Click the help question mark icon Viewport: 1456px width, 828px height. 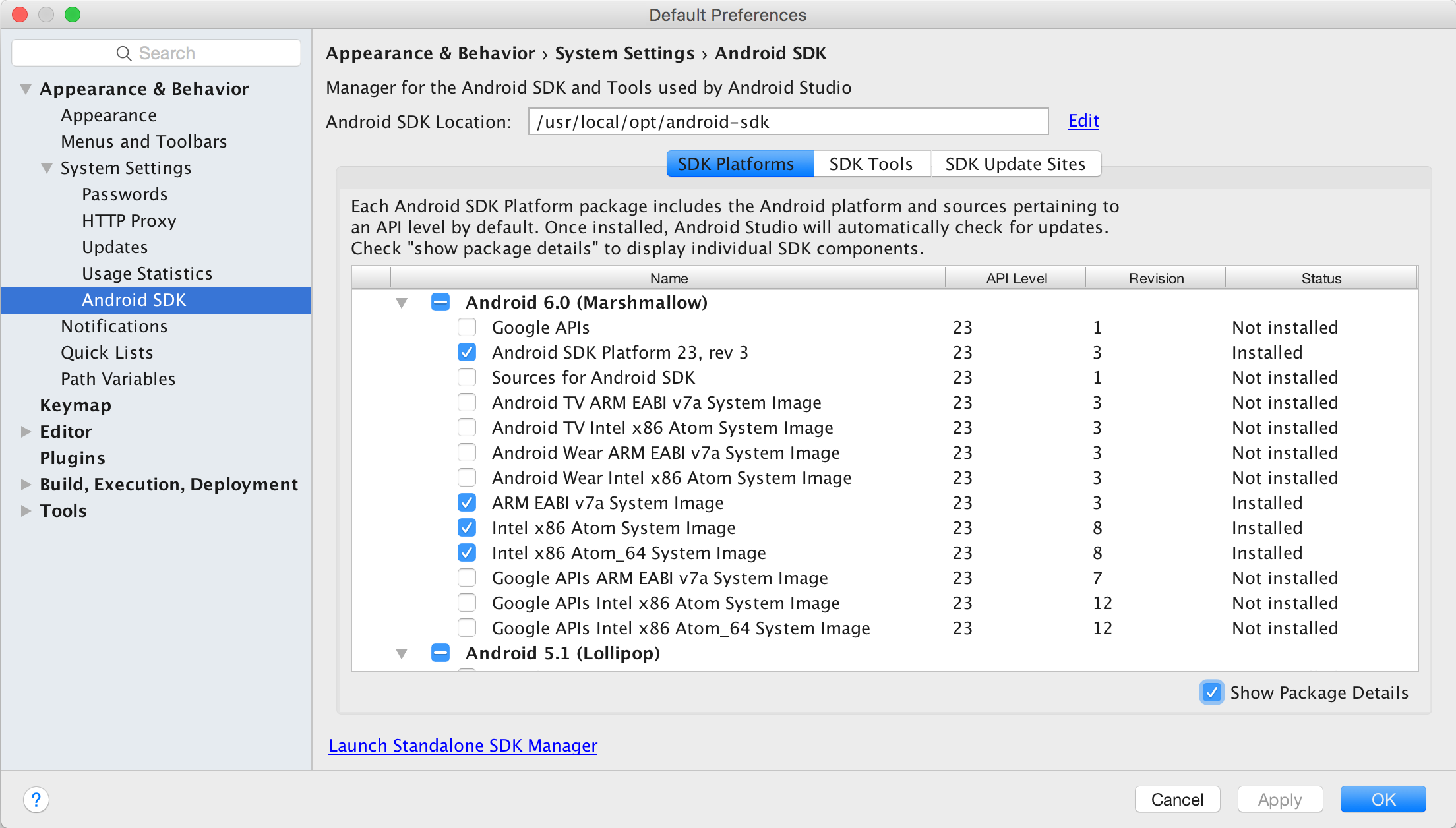point(36,800)
